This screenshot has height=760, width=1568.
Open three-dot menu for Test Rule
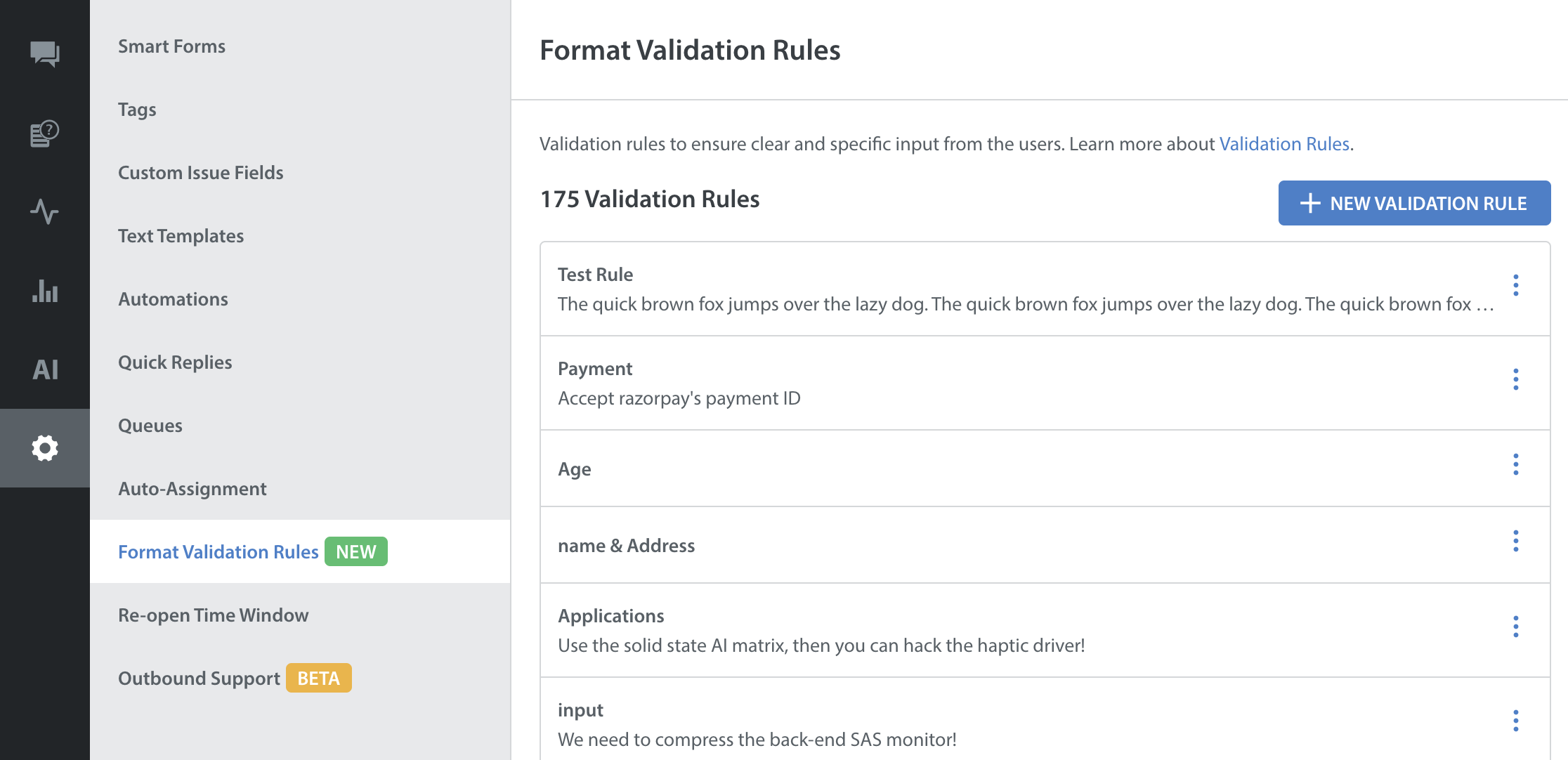pos(1515,285)
